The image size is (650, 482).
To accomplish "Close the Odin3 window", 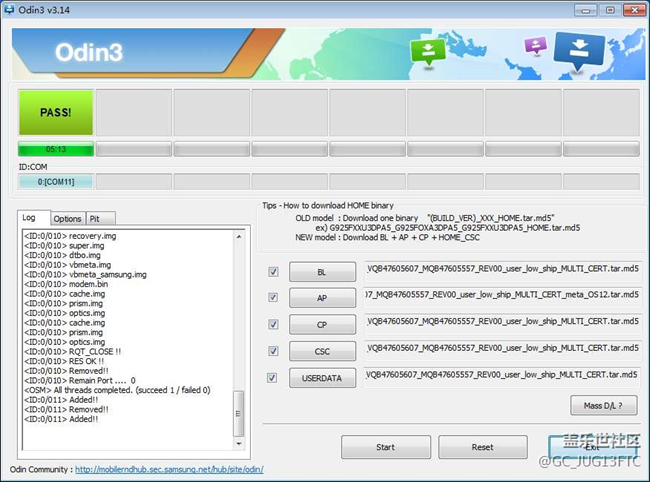I will tap(635, 10).
